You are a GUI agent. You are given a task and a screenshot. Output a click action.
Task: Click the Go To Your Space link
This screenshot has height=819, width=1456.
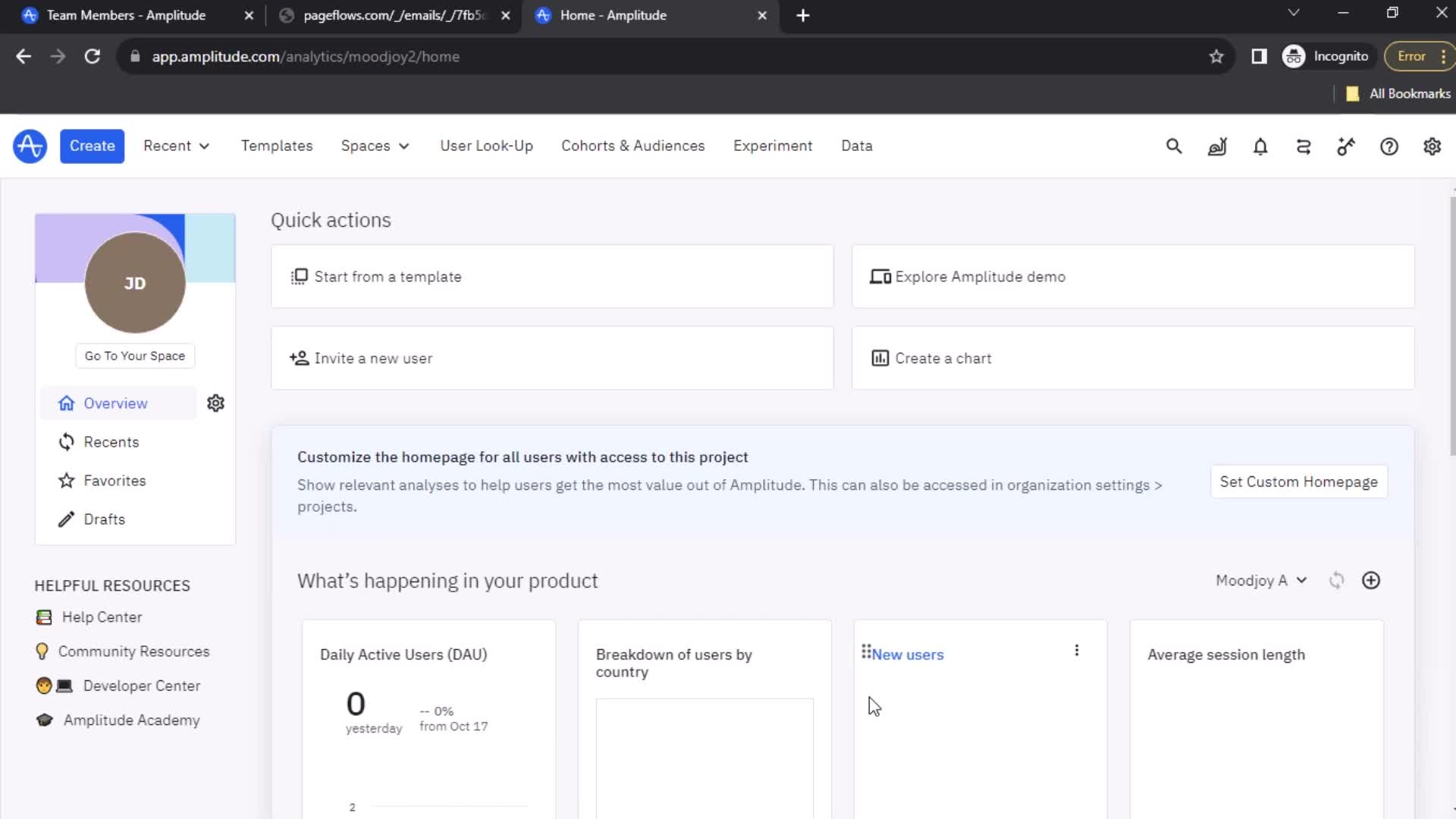(x=134, y=355)
